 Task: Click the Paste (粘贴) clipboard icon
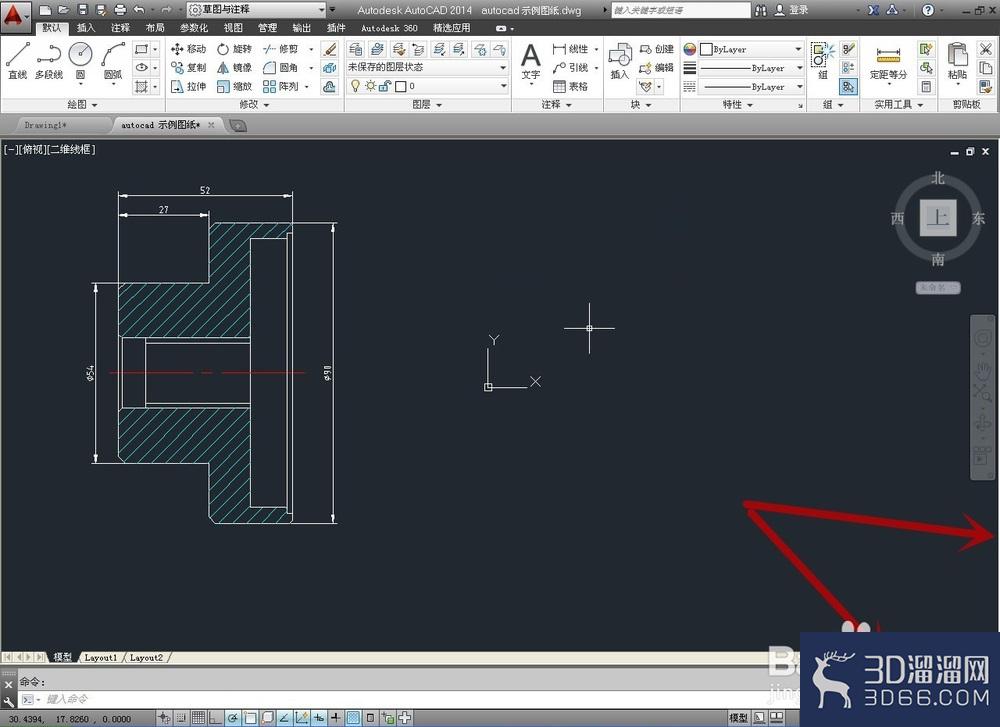tap(957, 62)
